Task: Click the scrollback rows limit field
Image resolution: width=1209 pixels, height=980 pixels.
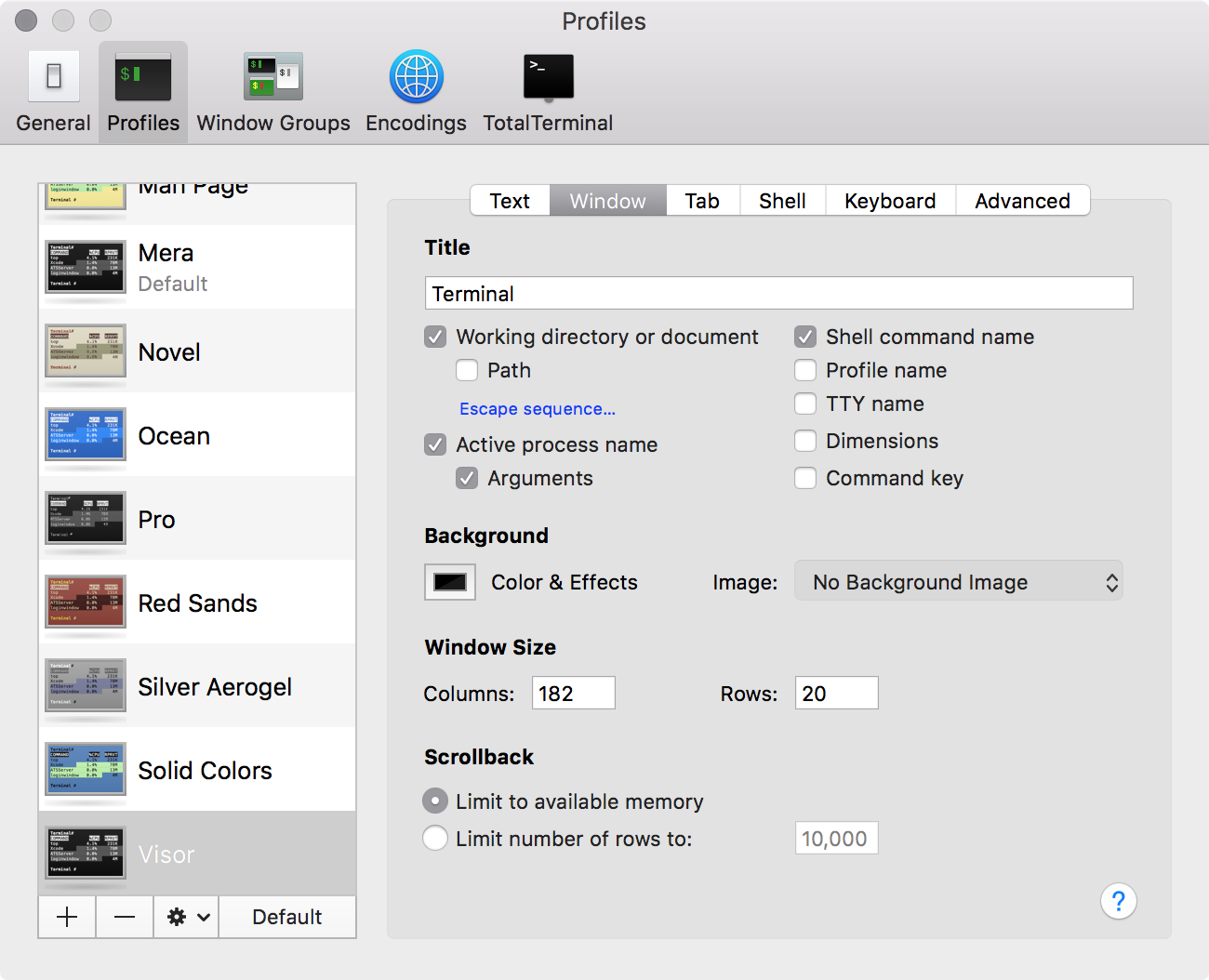Action: pos(837,838)
